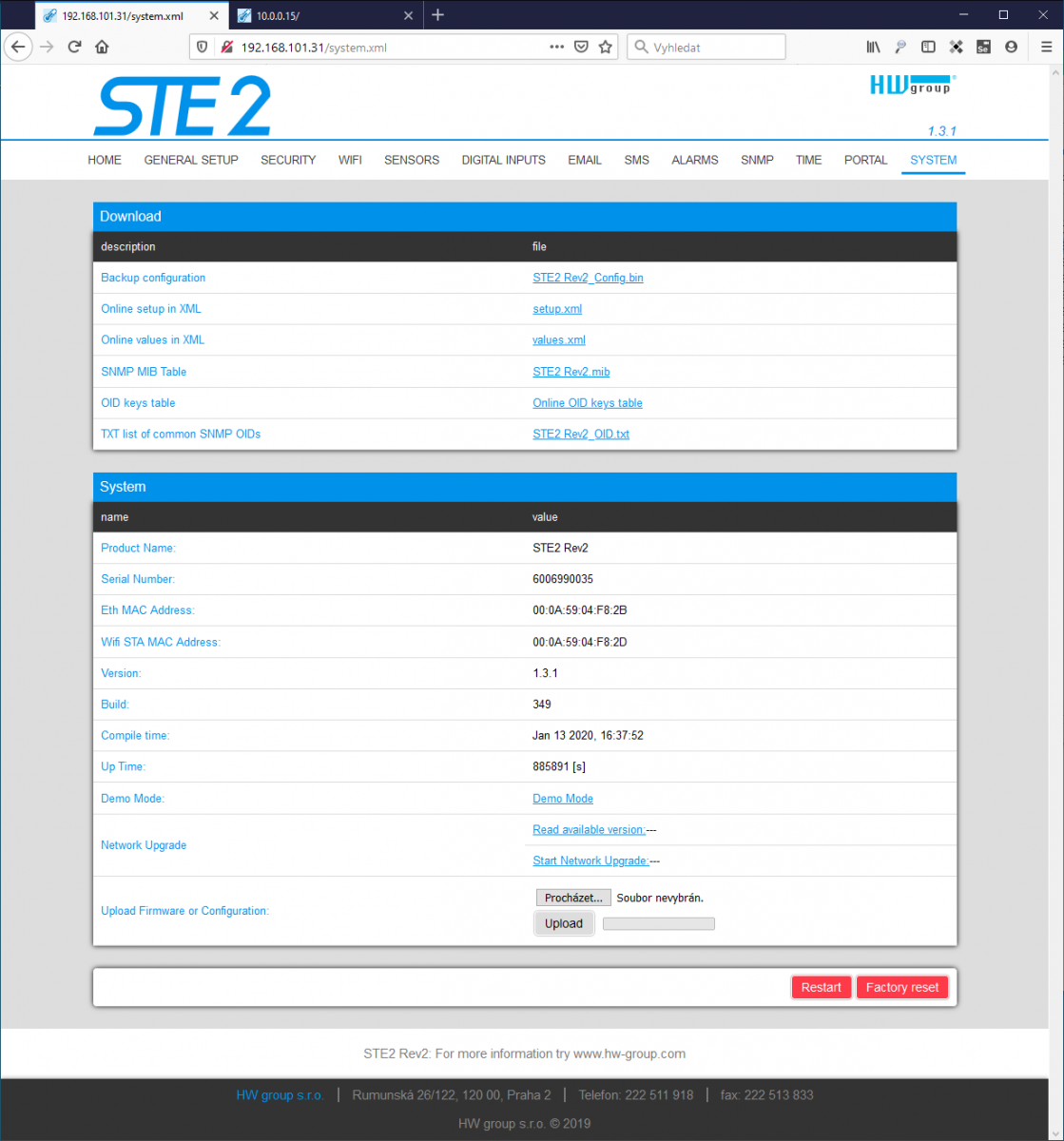Click the red Restart button
Screen dimensions: 1064x1141
[822, 987]
